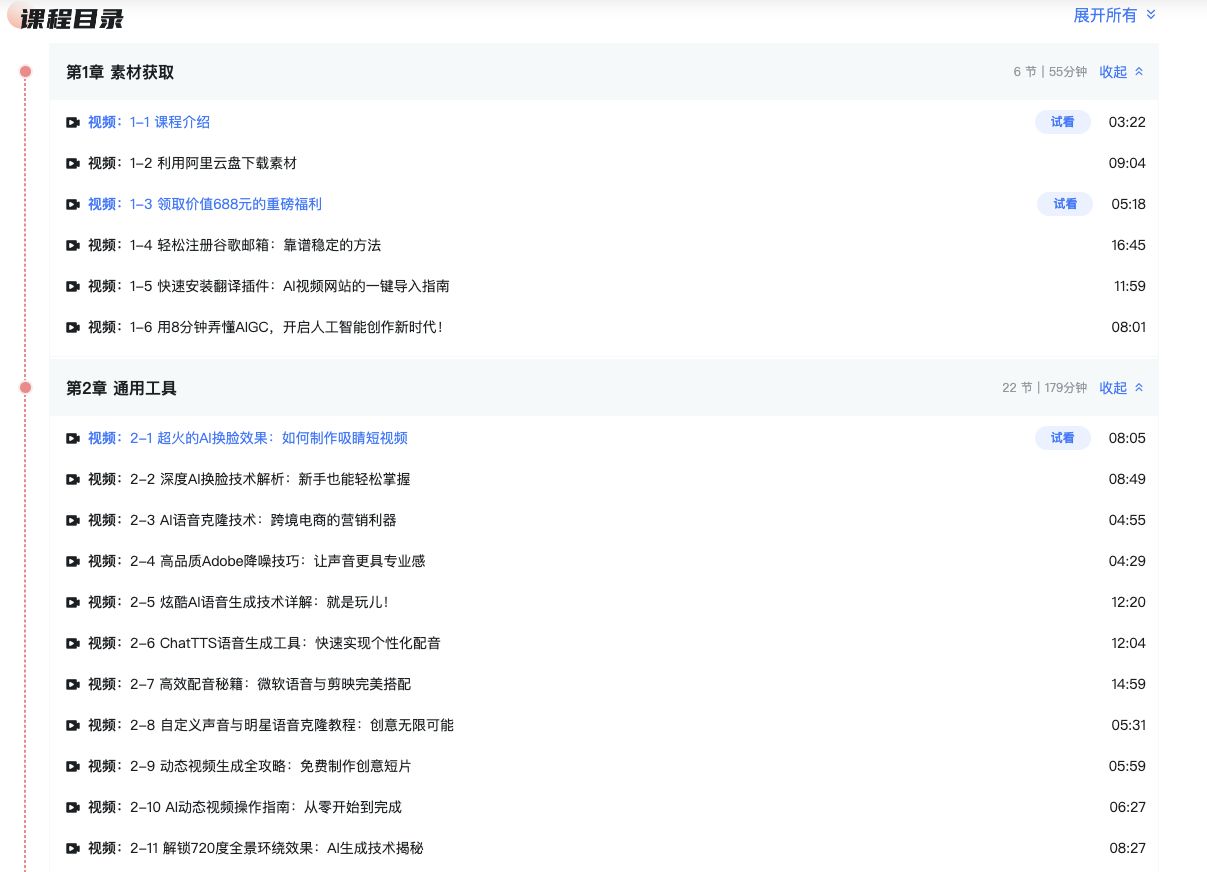
Task: Click video icon for lesson 2-6 ChatTTS
Action: 73,643
